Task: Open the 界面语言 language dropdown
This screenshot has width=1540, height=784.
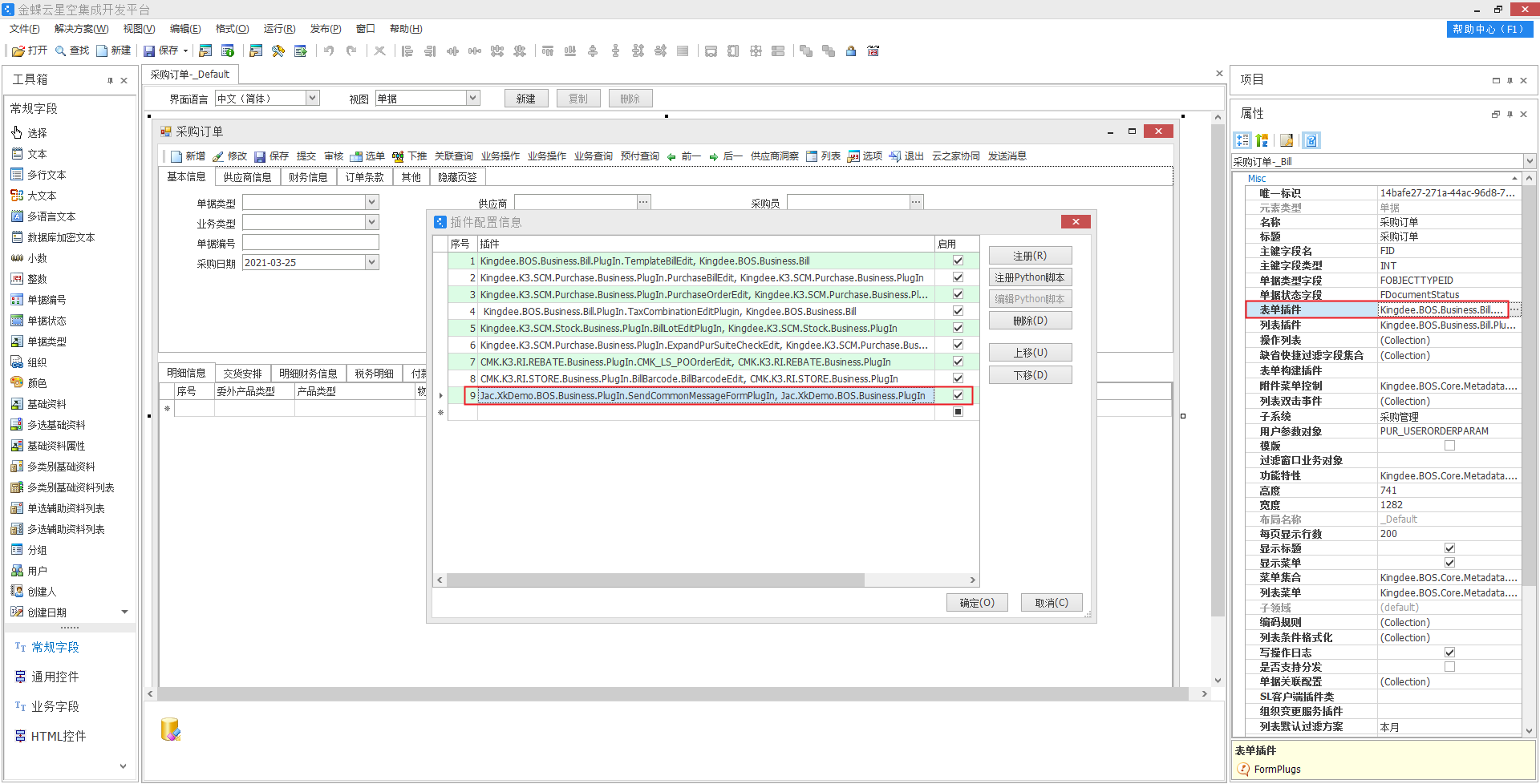Action: coord(313,98)
